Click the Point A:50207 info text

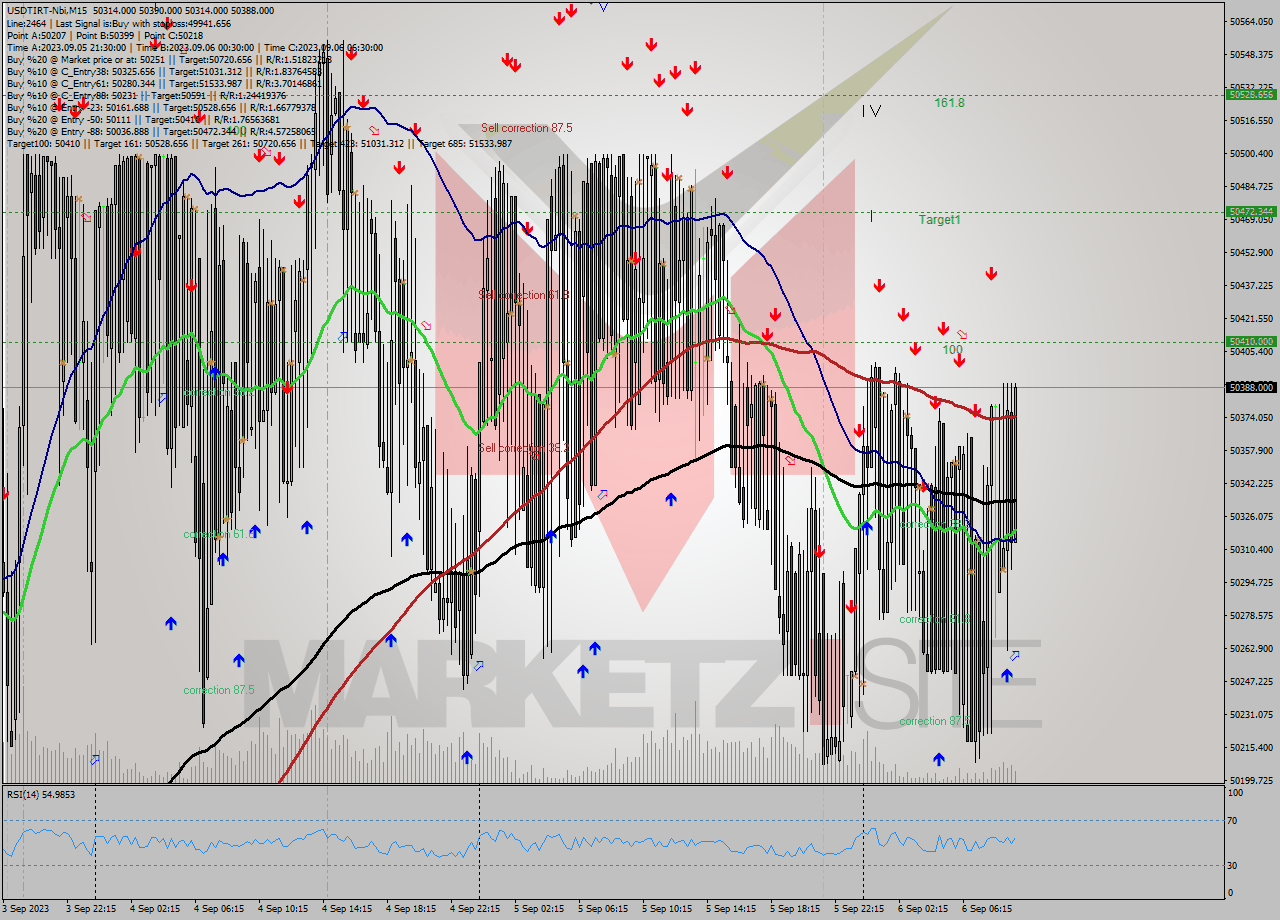pos(36,35)
